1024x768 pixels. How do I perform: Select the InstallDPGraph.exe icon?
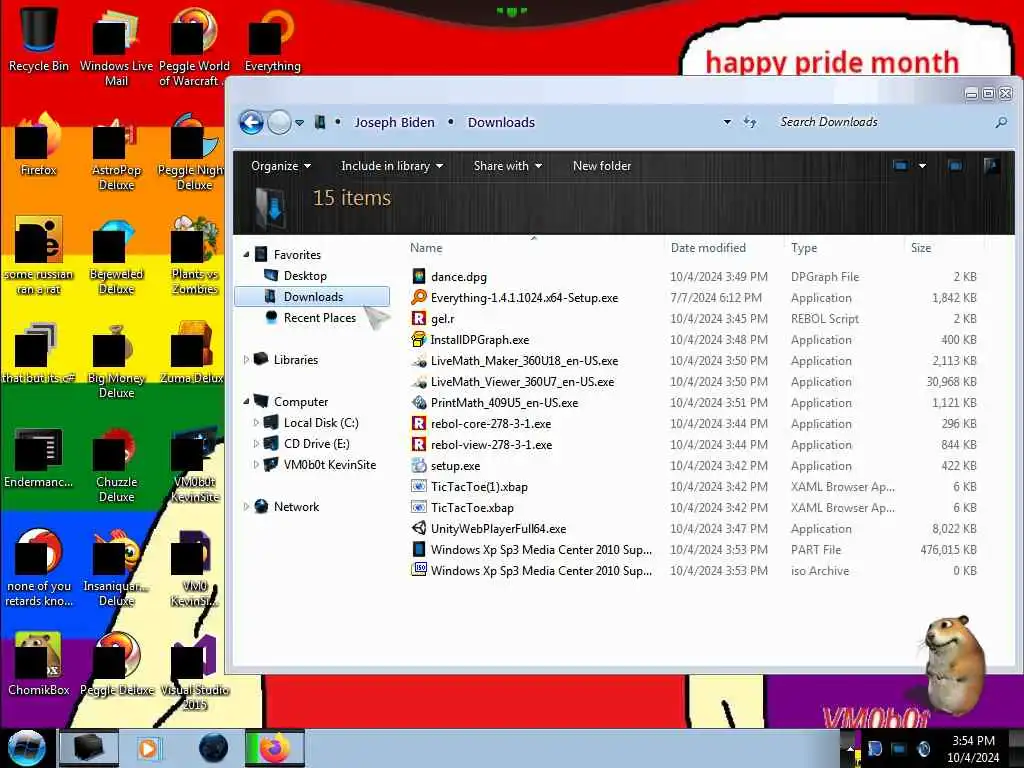pos(419,340)
